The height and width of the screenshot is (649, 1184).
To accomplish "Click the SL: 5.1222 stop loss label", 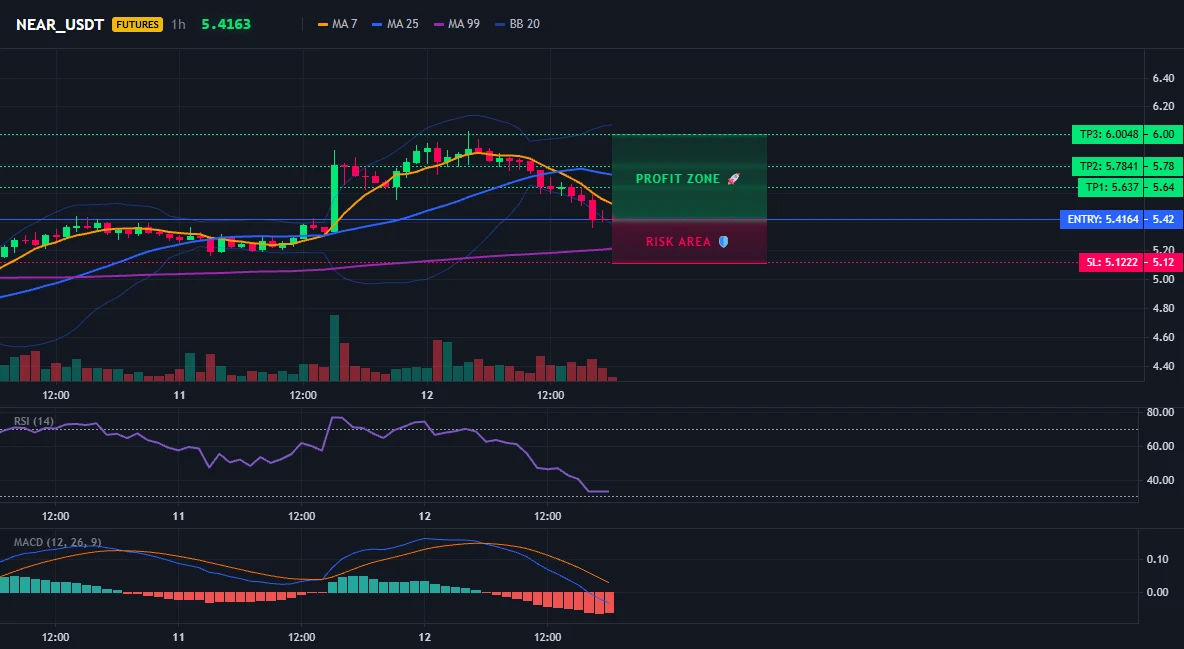I will [1111, 262].
